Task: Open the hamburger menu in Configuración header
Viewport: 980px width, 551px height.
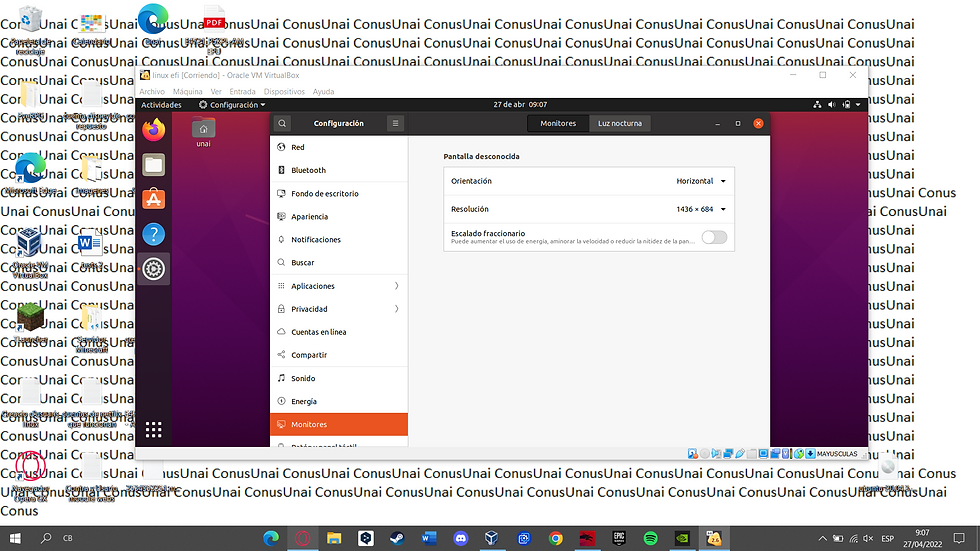Action: coord(395,123)
